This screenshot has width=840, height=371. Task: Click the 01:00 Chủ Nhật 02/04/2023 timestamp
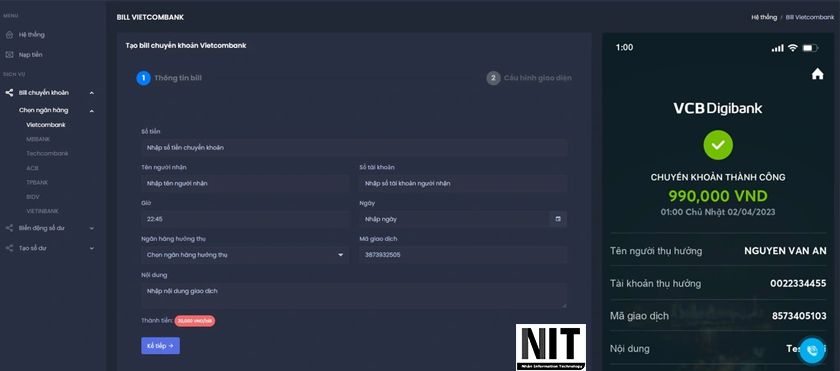pyautogui.click(x=718, y=212)
